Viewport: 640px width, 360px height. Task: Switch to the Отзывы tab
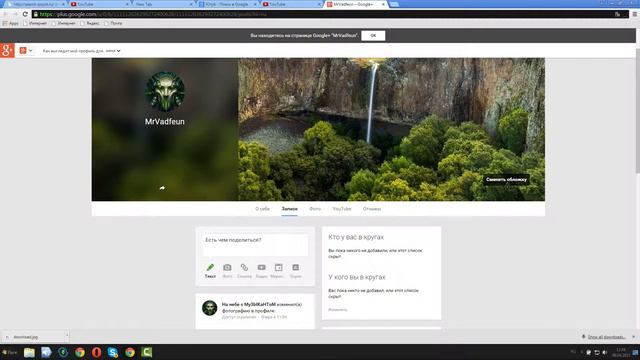[x=372, y=209]
